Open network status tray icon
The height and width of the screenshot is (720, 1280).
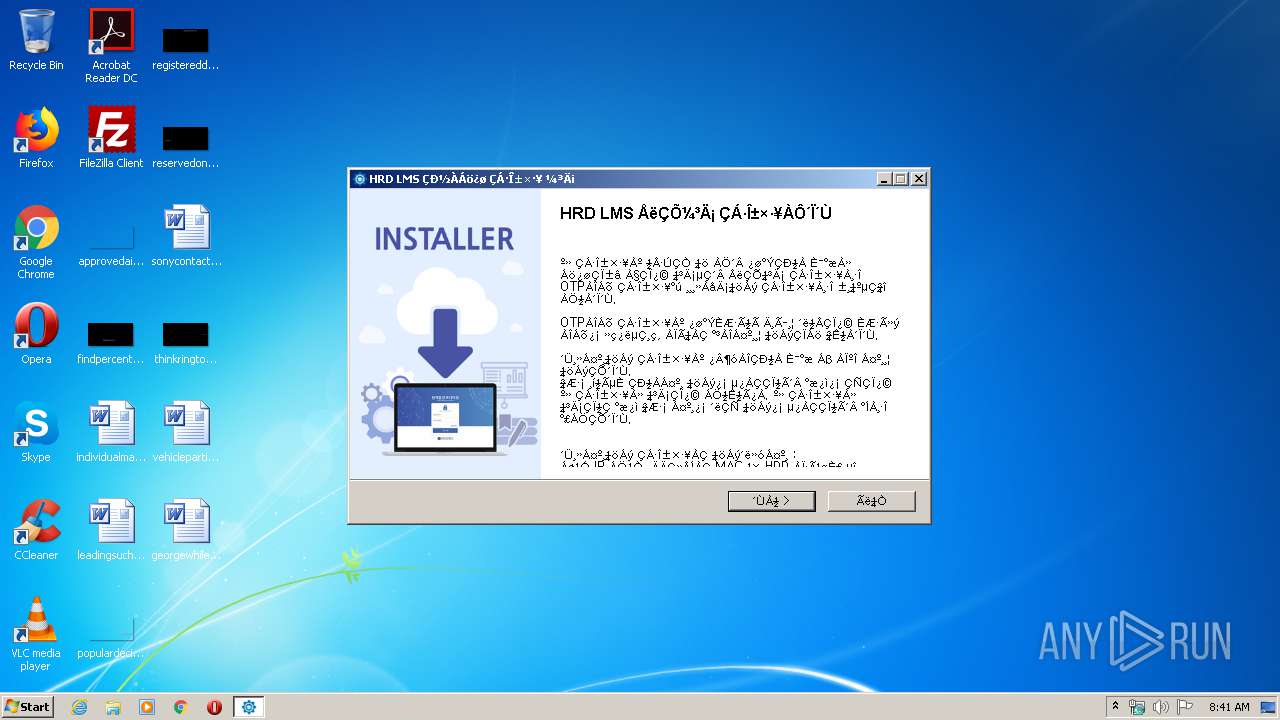click(1137, 707)
